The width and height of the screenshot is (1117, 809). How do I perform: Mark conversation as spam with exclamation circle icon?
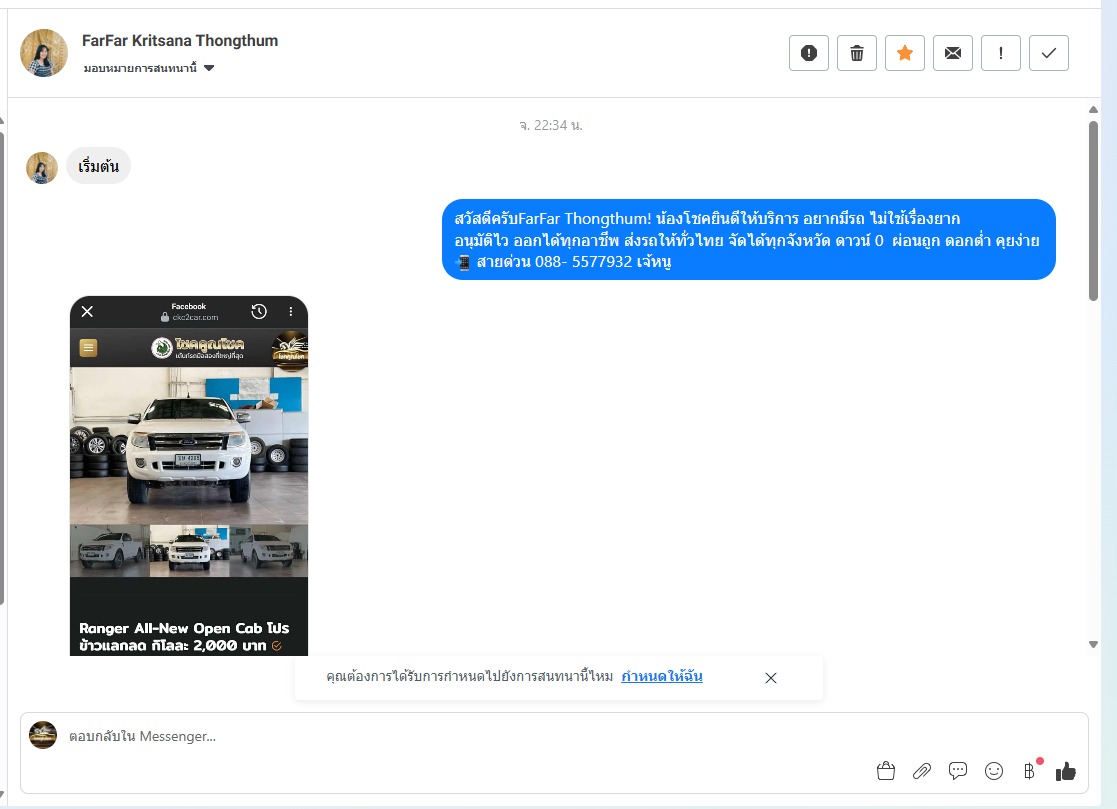point(809,53)
